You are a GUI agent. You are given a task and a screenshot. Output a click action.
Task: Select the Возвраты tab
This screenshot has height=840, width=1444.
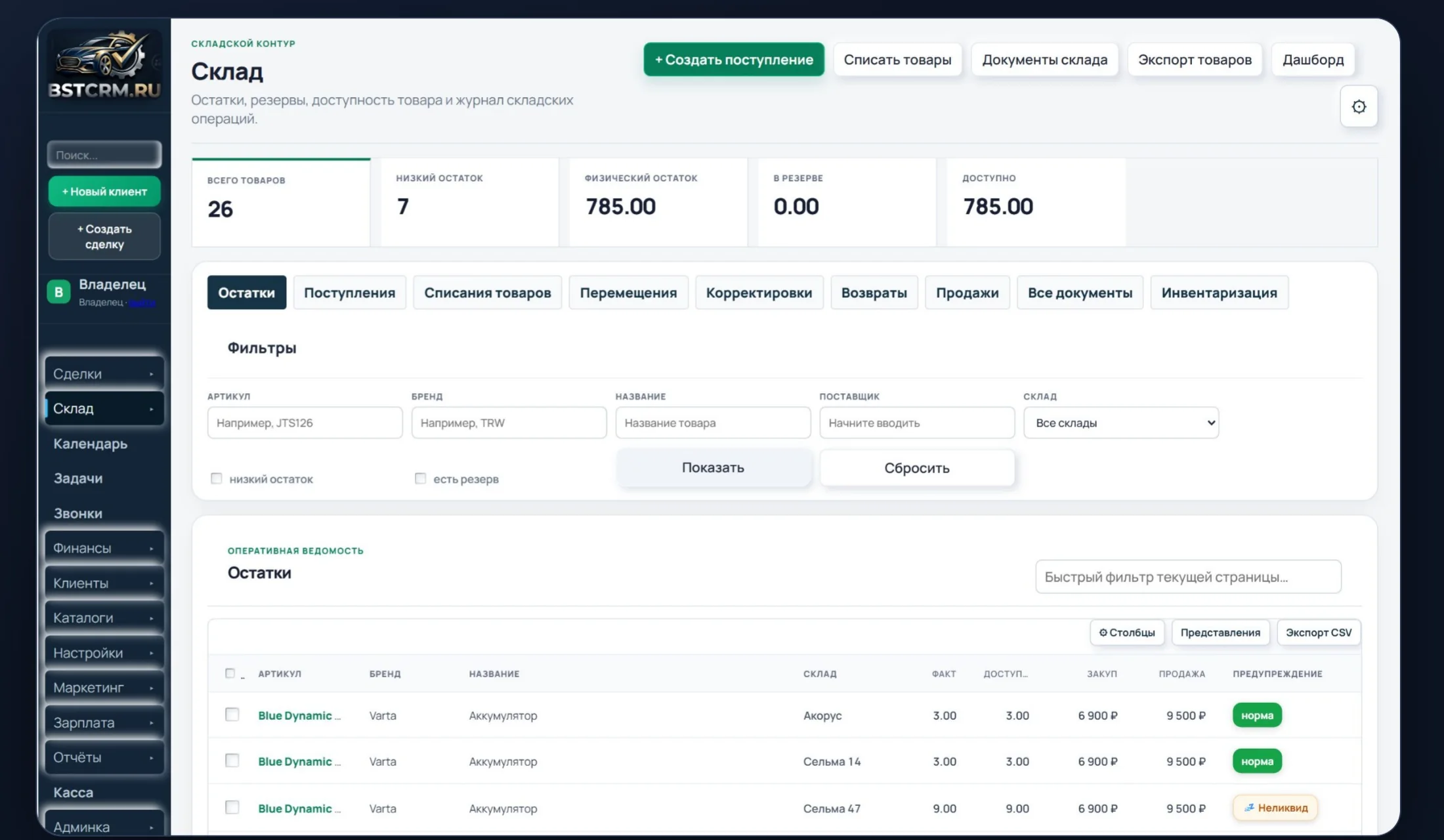(874, 293)
